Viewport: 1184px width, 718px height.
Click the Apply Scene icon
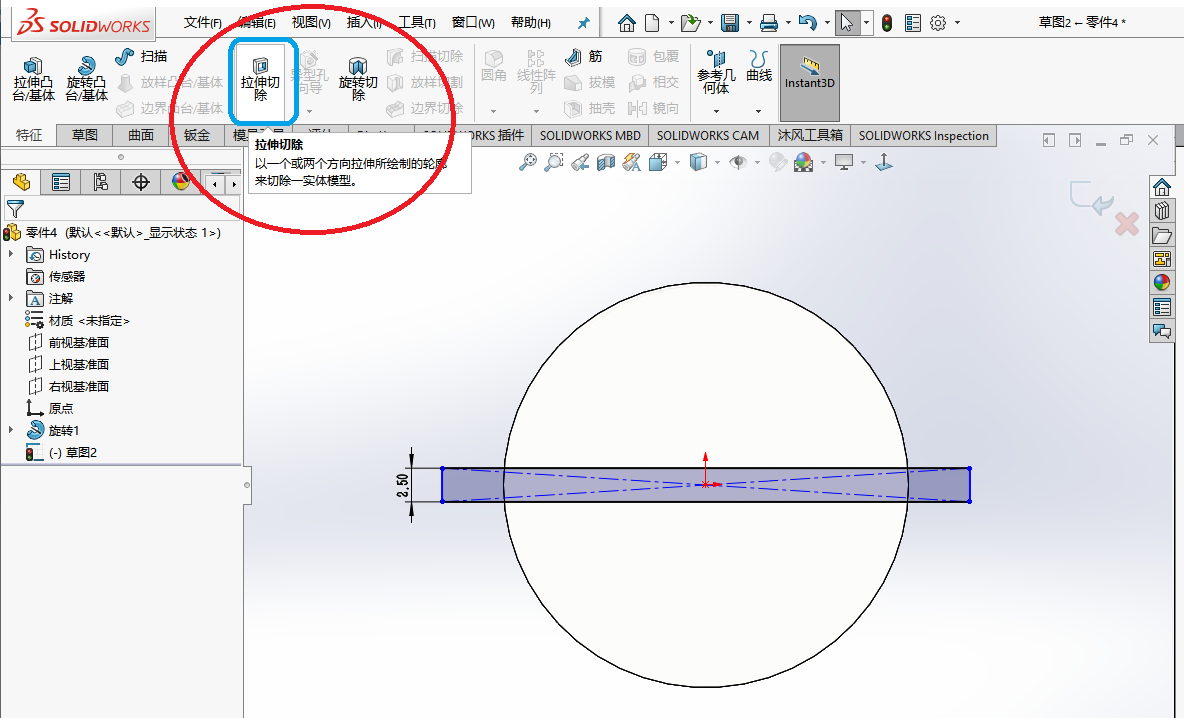coord(803,162)
